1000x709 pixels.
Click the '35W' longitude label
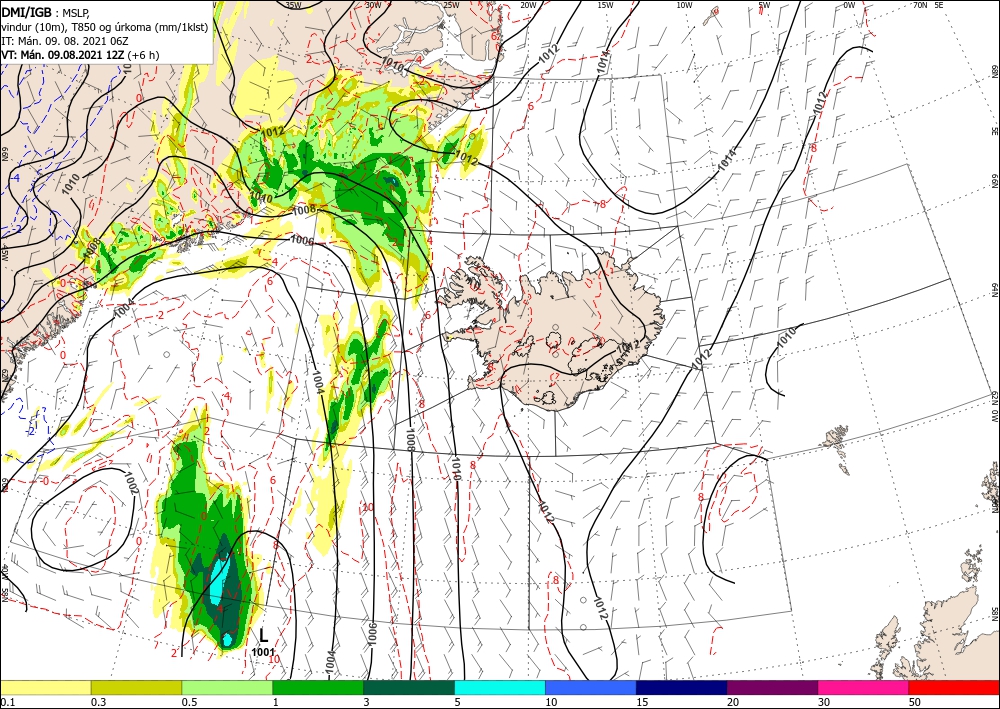(x=293, y=5)
